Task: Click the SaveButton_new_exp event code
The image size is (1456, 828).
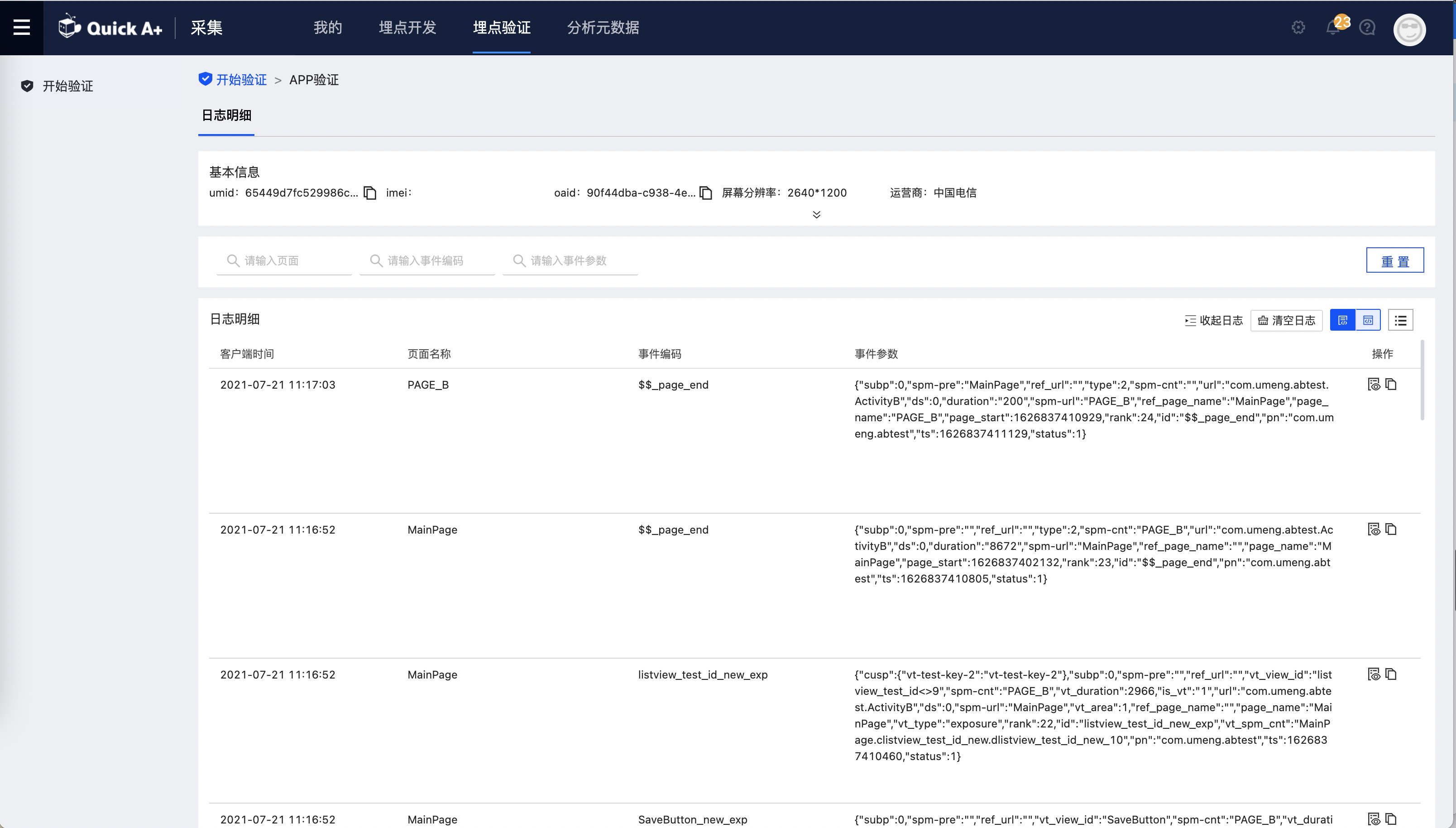Action: (693, 819)
